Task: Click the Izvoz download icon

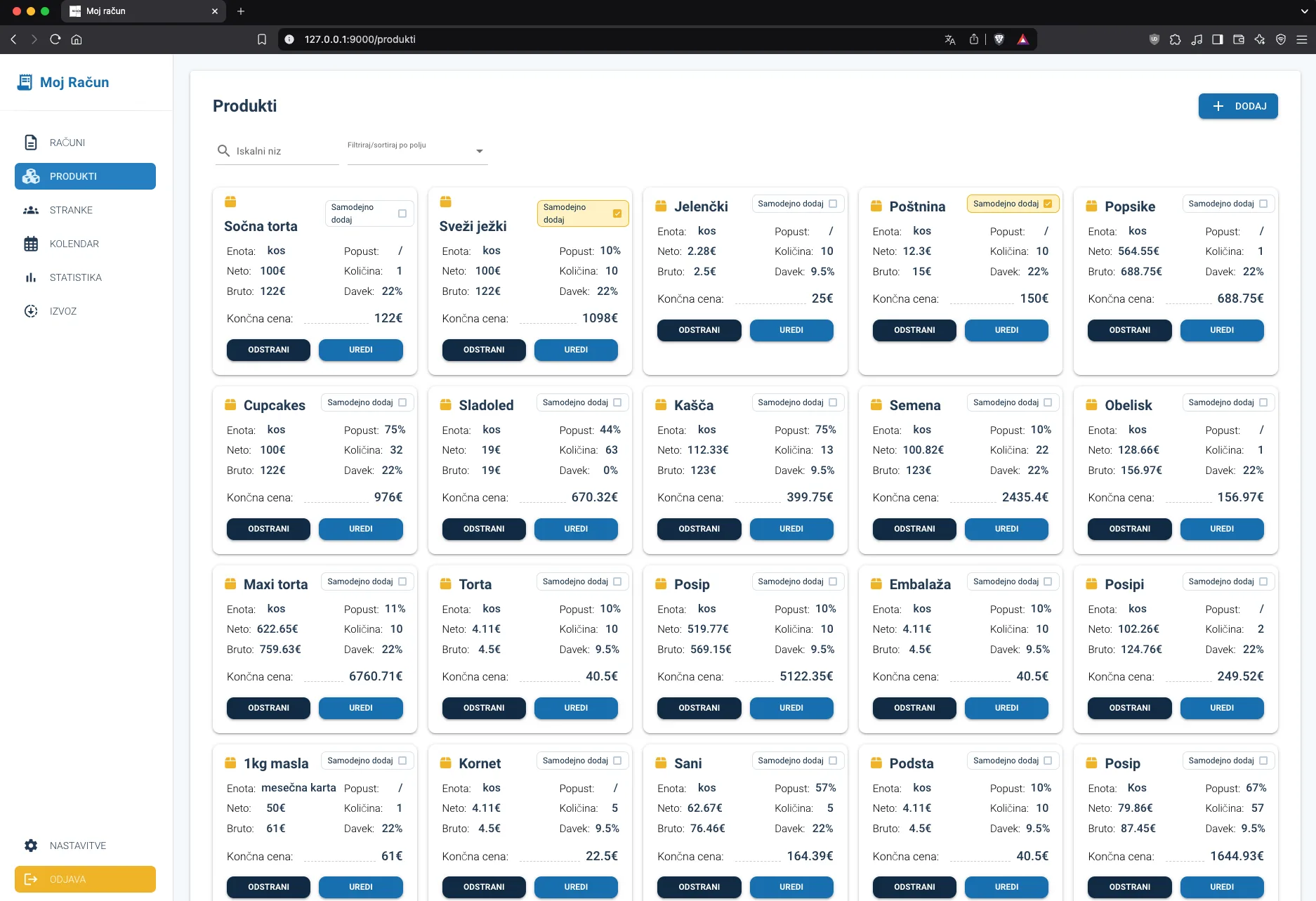Action: (31, 311)
